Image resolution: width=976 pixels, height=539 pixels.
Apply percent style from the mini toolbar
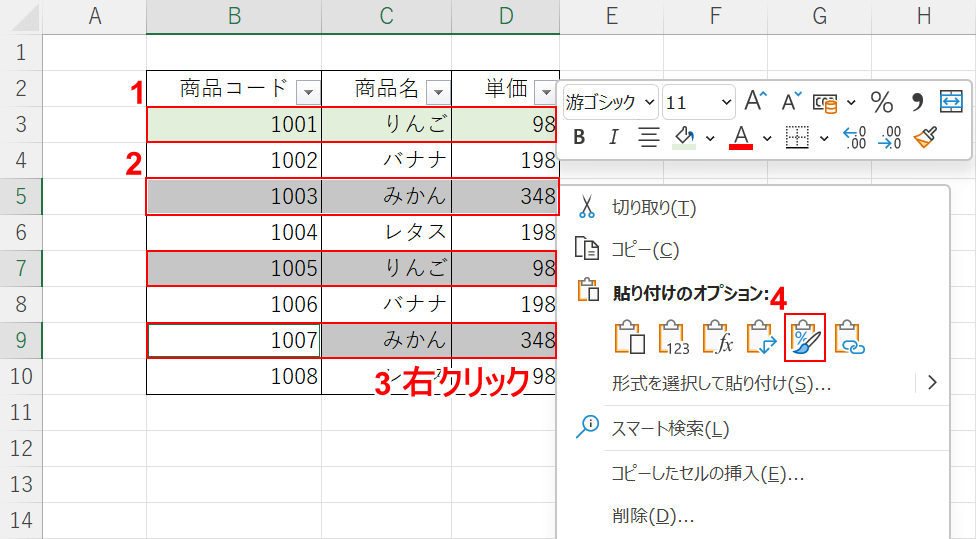(882, 102)
